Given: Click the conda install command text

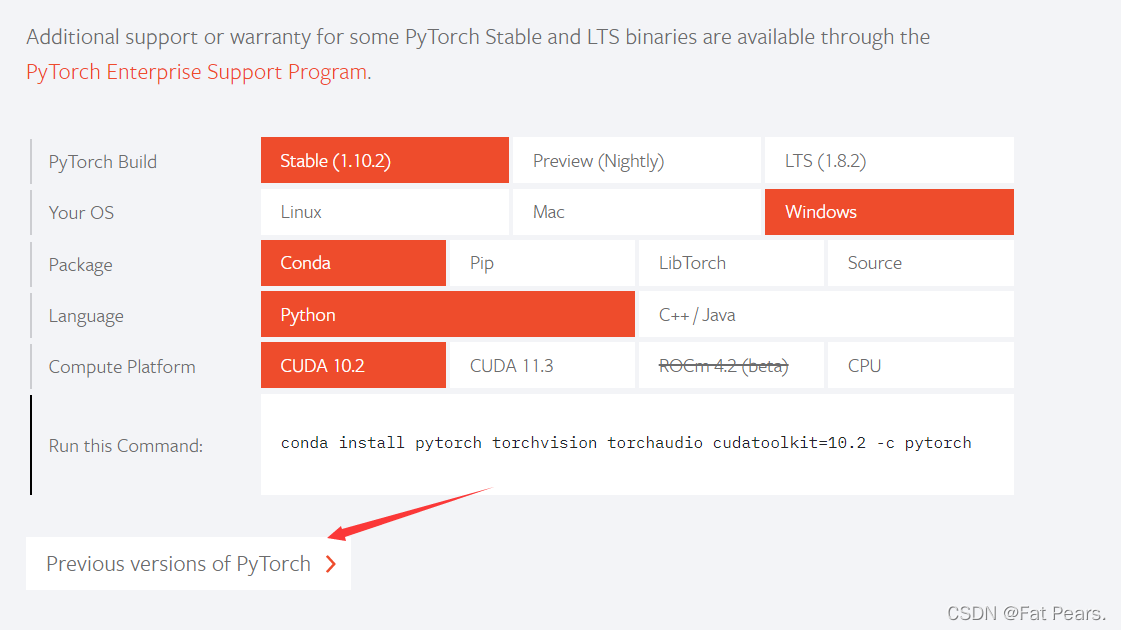Looking at the screenshot, I should [x=626, y=443].
